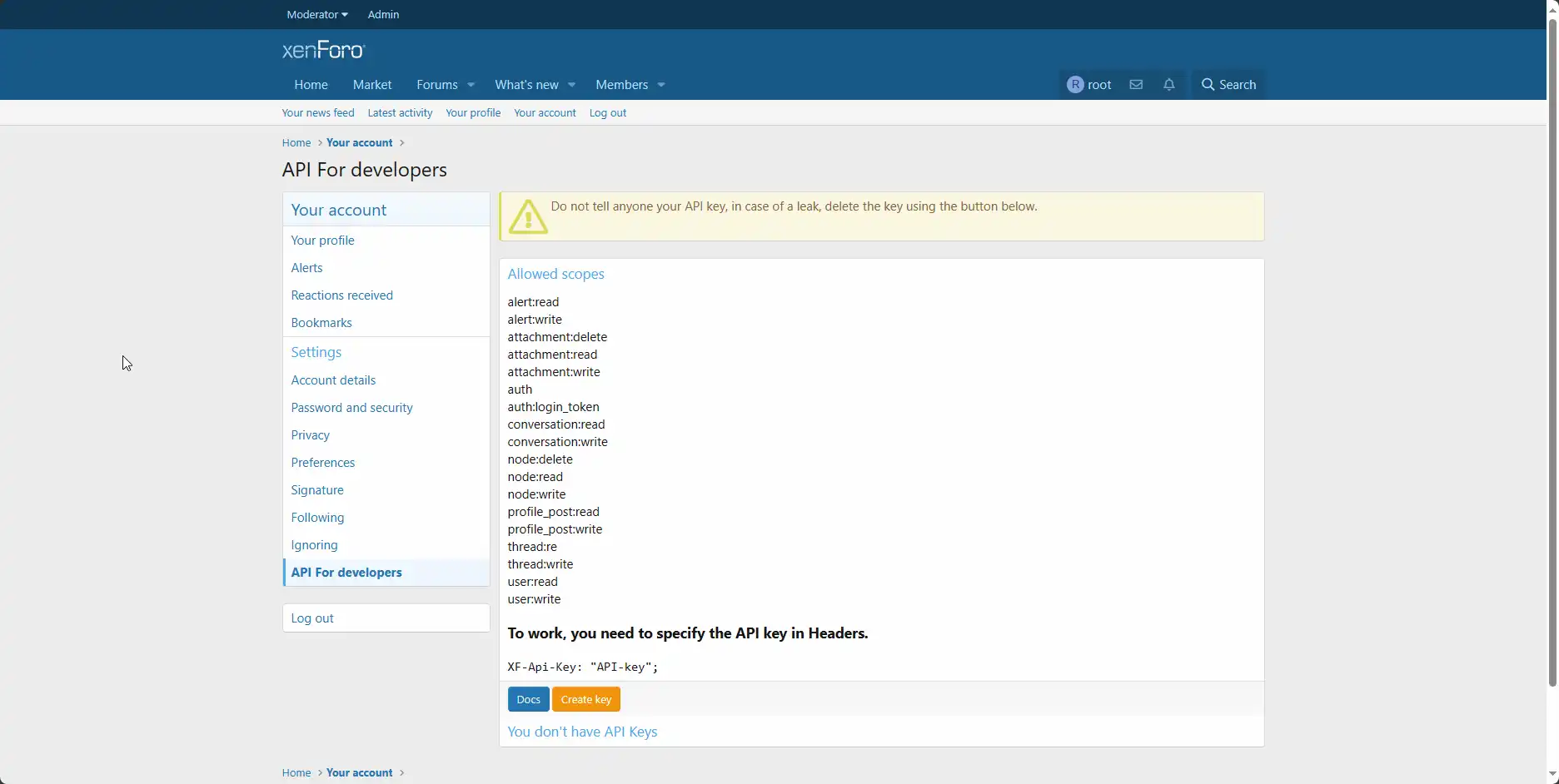This screenshot has width=1559, height=784.
Task: Click the Admin link in top bar
Action: tap(383, 15)
